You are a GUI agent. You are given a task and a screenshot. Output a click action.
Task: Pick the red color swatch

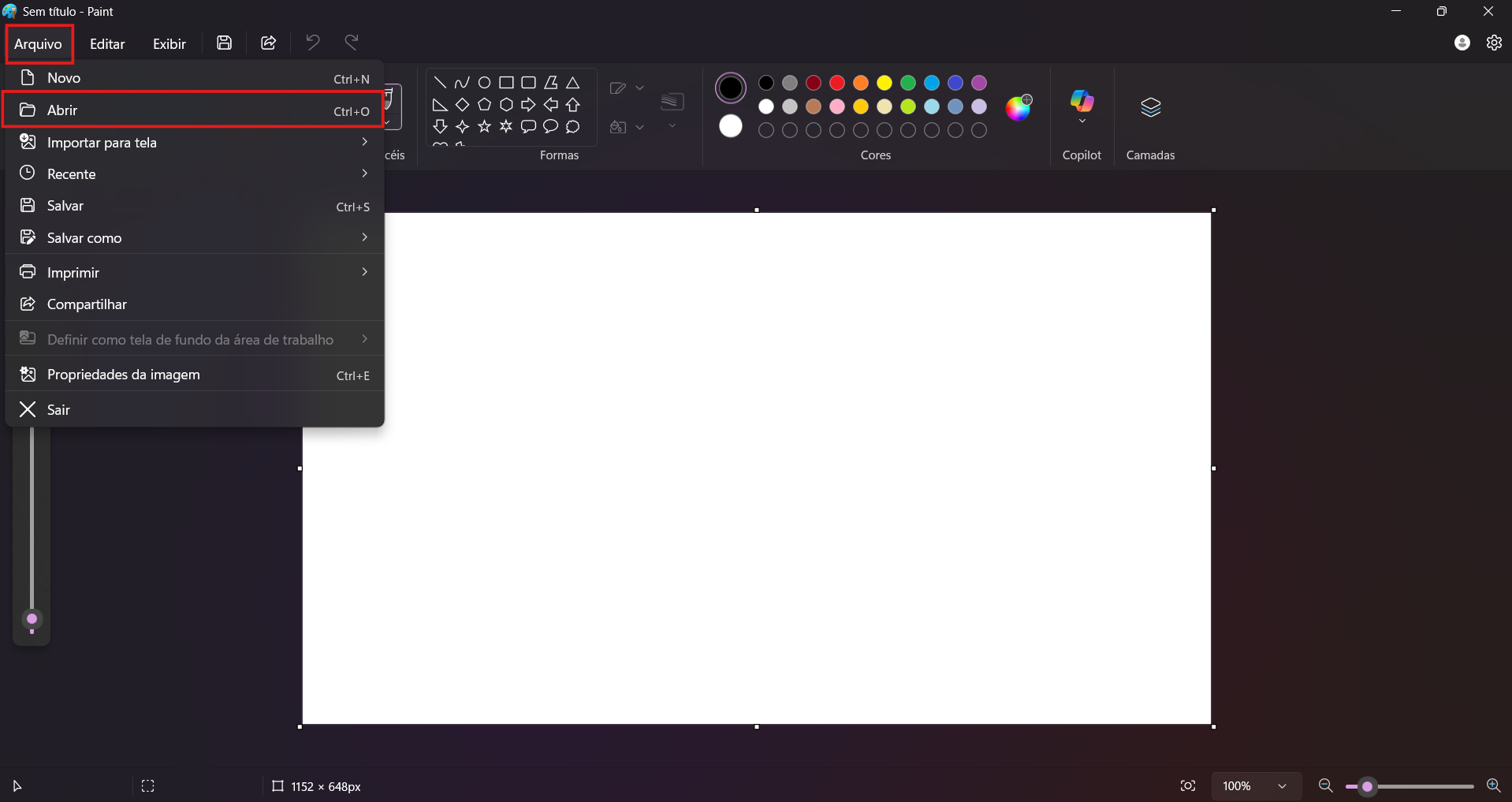click(837, 83)
